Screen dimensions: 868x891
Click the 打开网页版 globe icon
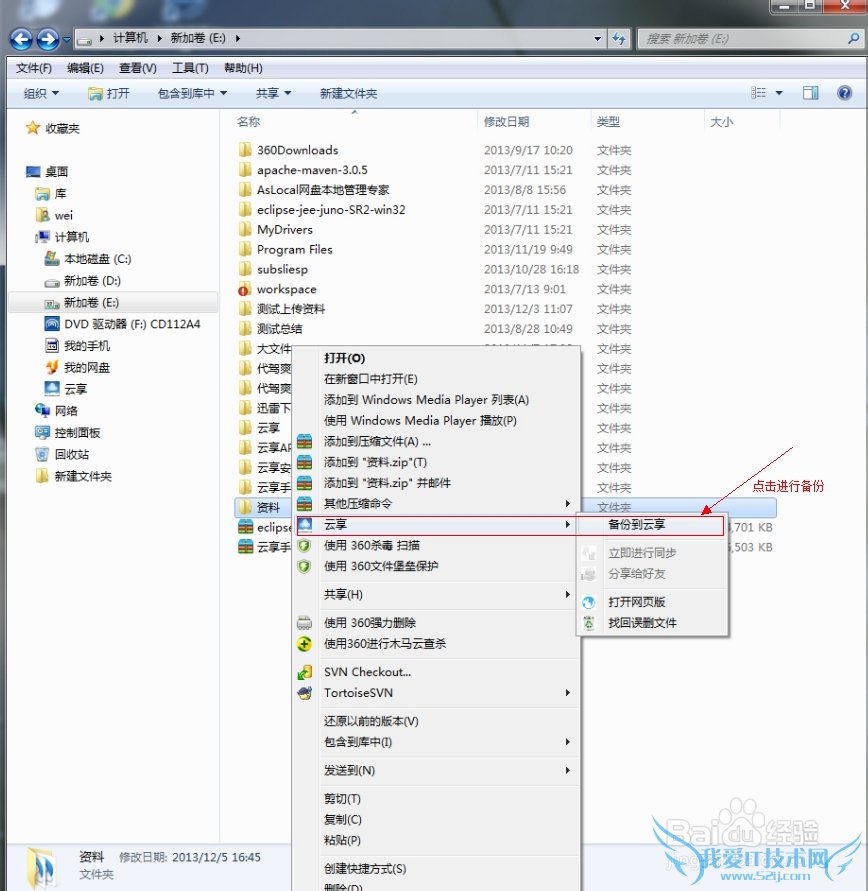[589, 602]
